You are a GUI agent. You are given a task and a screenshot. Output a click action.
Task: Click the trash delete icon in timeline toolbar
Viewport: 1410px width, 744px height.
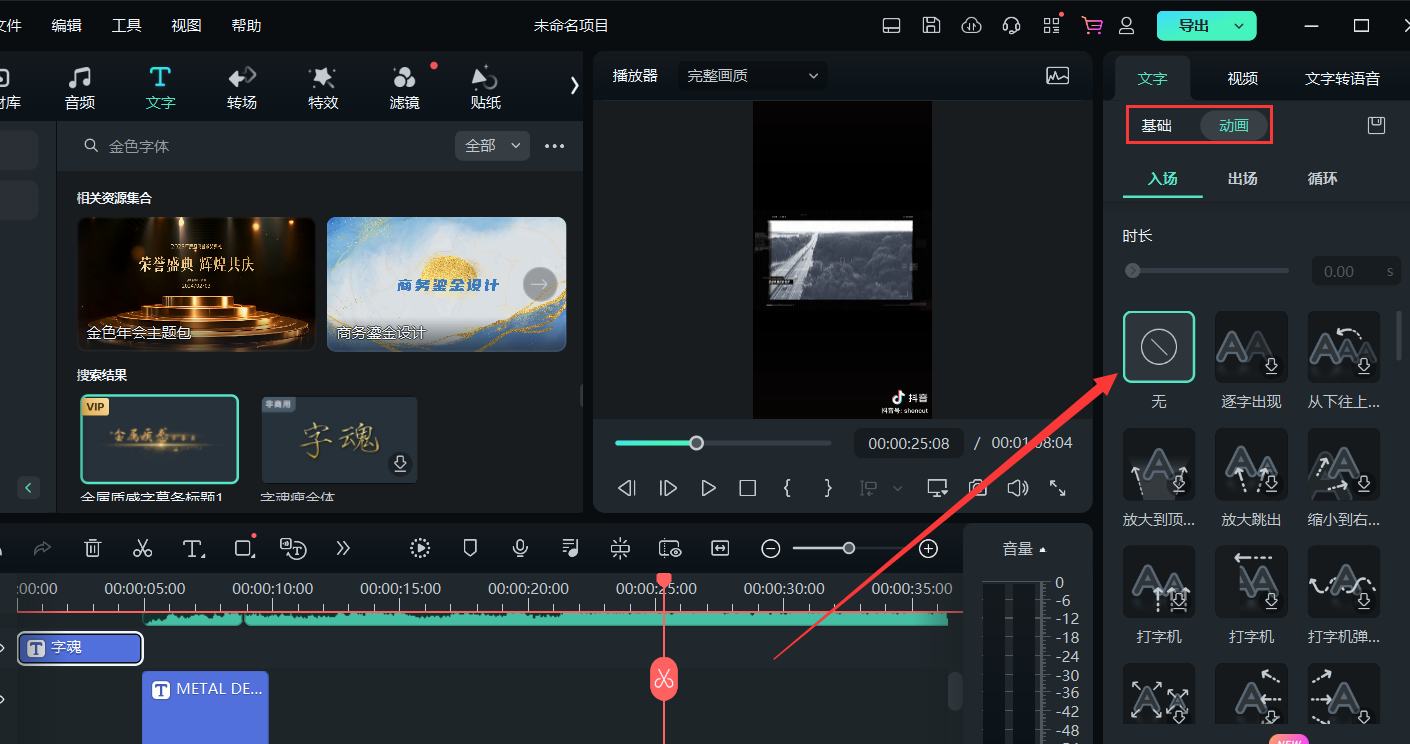[x=92, y=548]
